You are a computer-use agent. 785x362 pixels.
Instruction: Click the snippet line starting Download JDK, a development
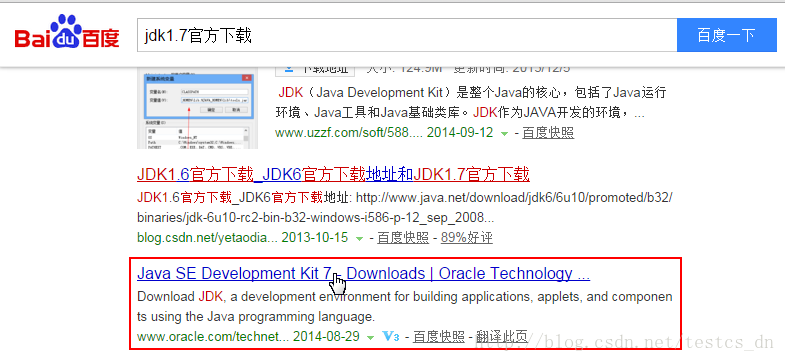(405, 296)
